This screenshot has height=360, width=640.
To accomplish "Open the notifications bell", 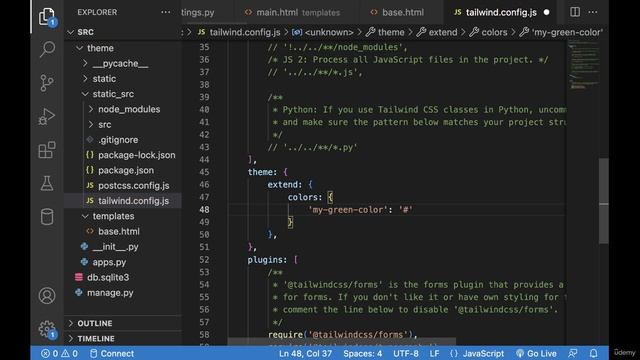I will [593, 353].
